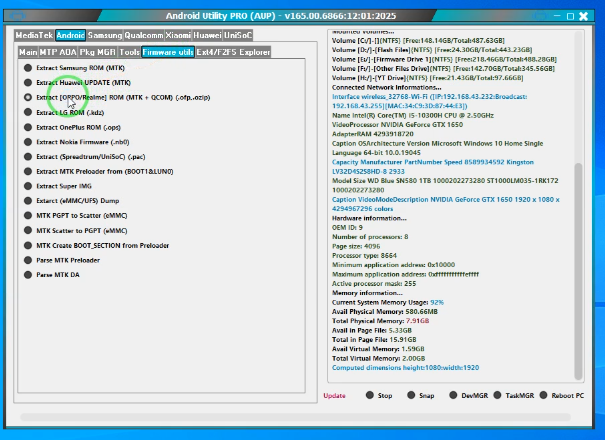Click 'Total Physical Memory: 7.91GB' line
Screen dimensions: 605x440
[x=380, y=321]
